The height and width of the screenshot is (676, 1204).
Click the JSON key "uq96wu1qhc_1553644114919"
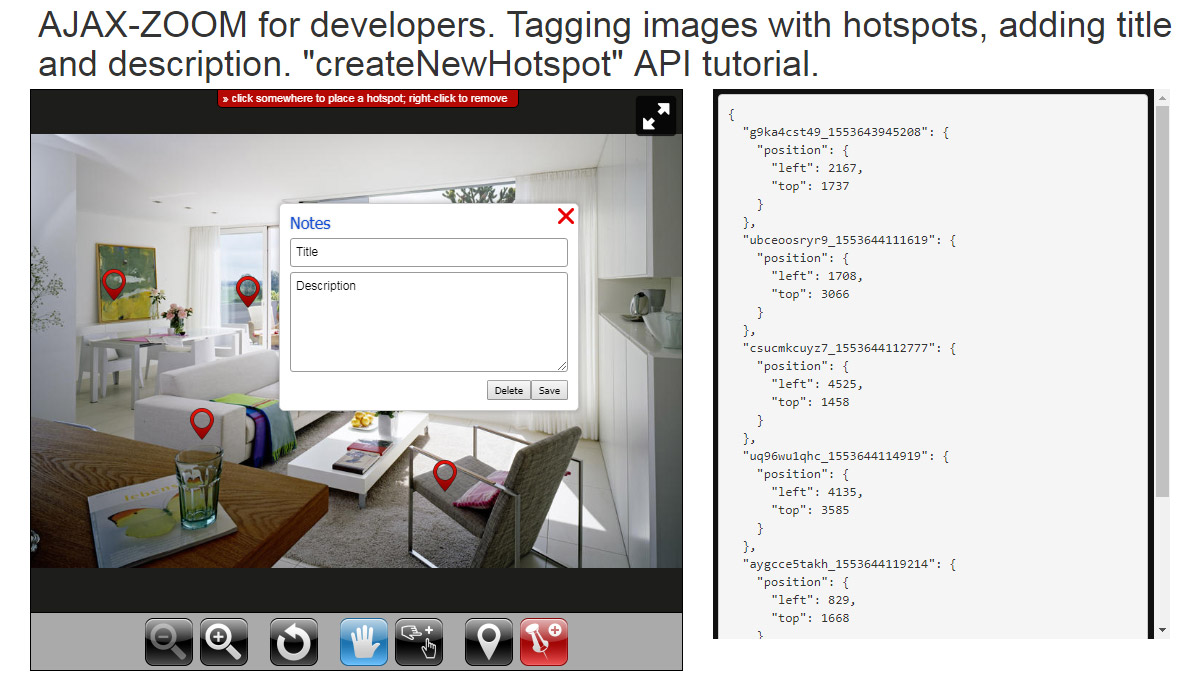click(838, 456)
